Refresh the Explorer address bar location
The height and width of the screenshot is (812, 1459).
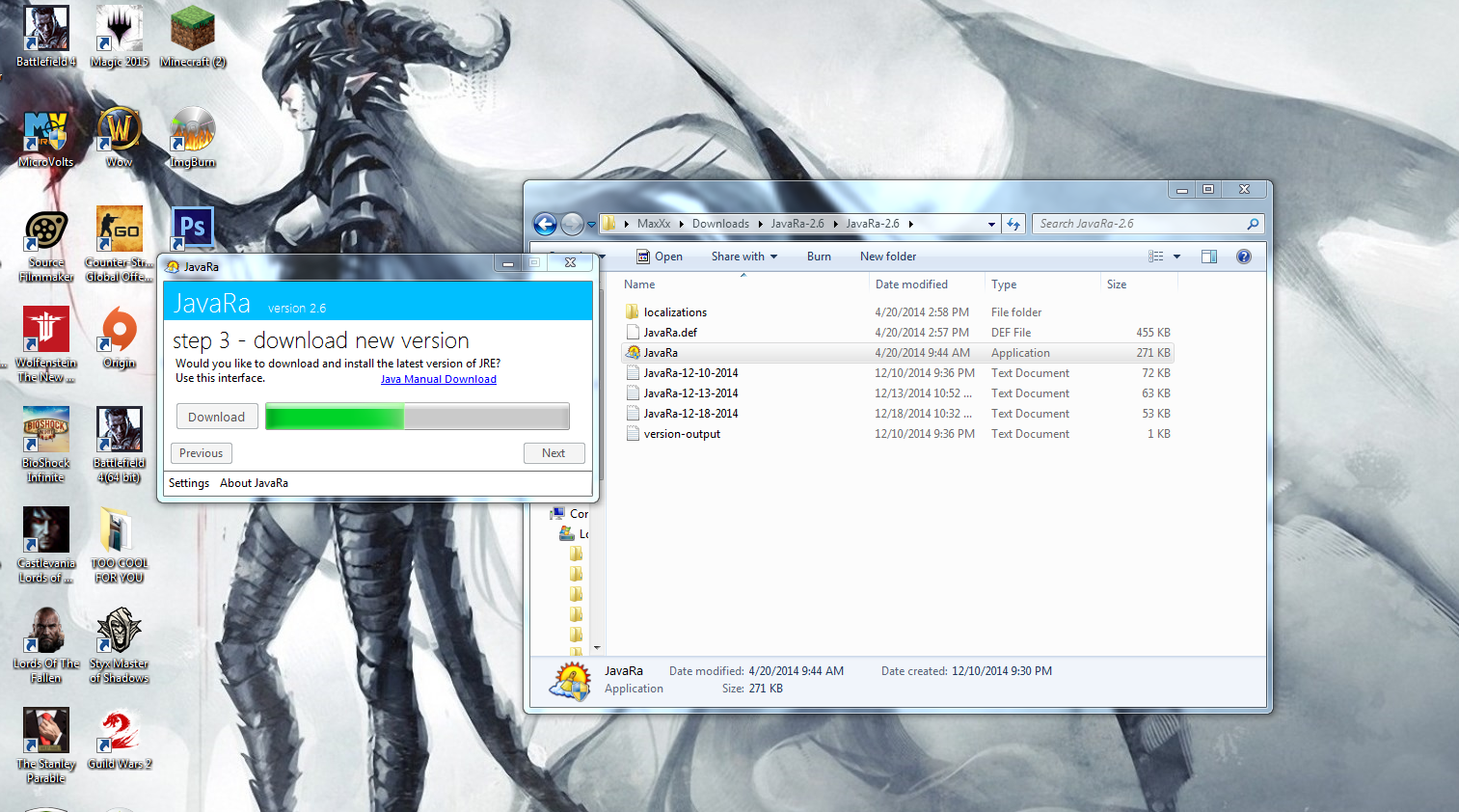point(1013,224)
